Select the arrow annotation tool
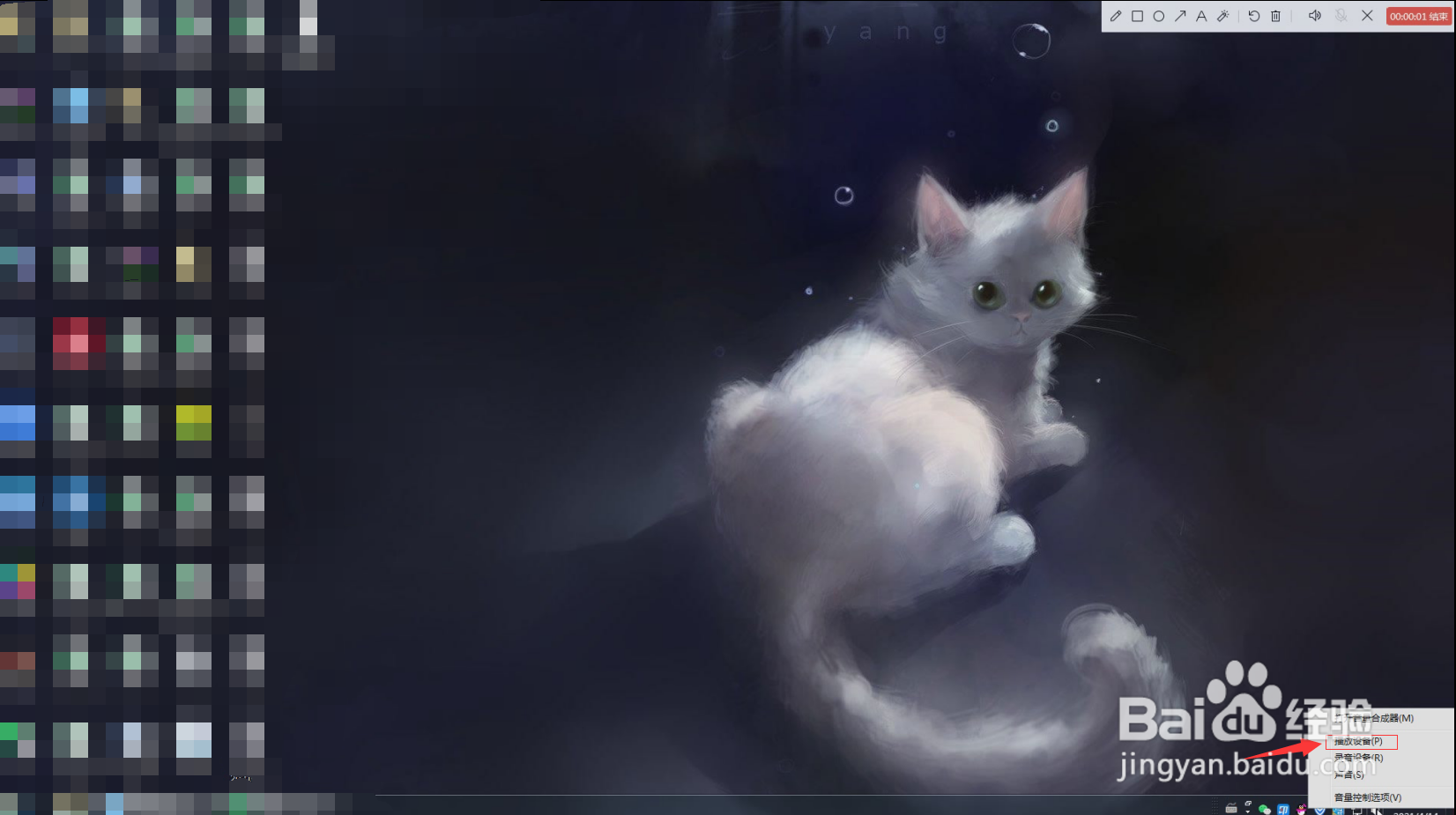1456x815 pixels. pyautogui.click(x=1180, y=16)
